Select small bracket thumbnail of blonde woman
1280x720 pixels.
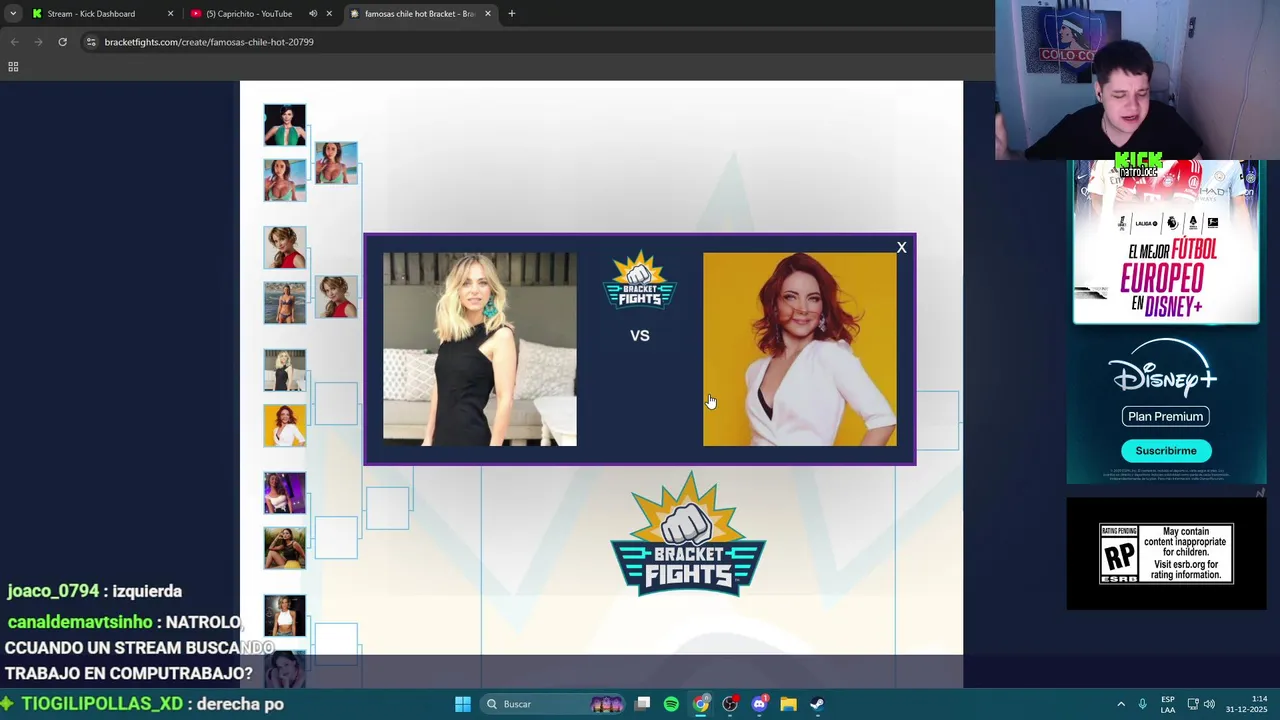[x=285, y=370]
